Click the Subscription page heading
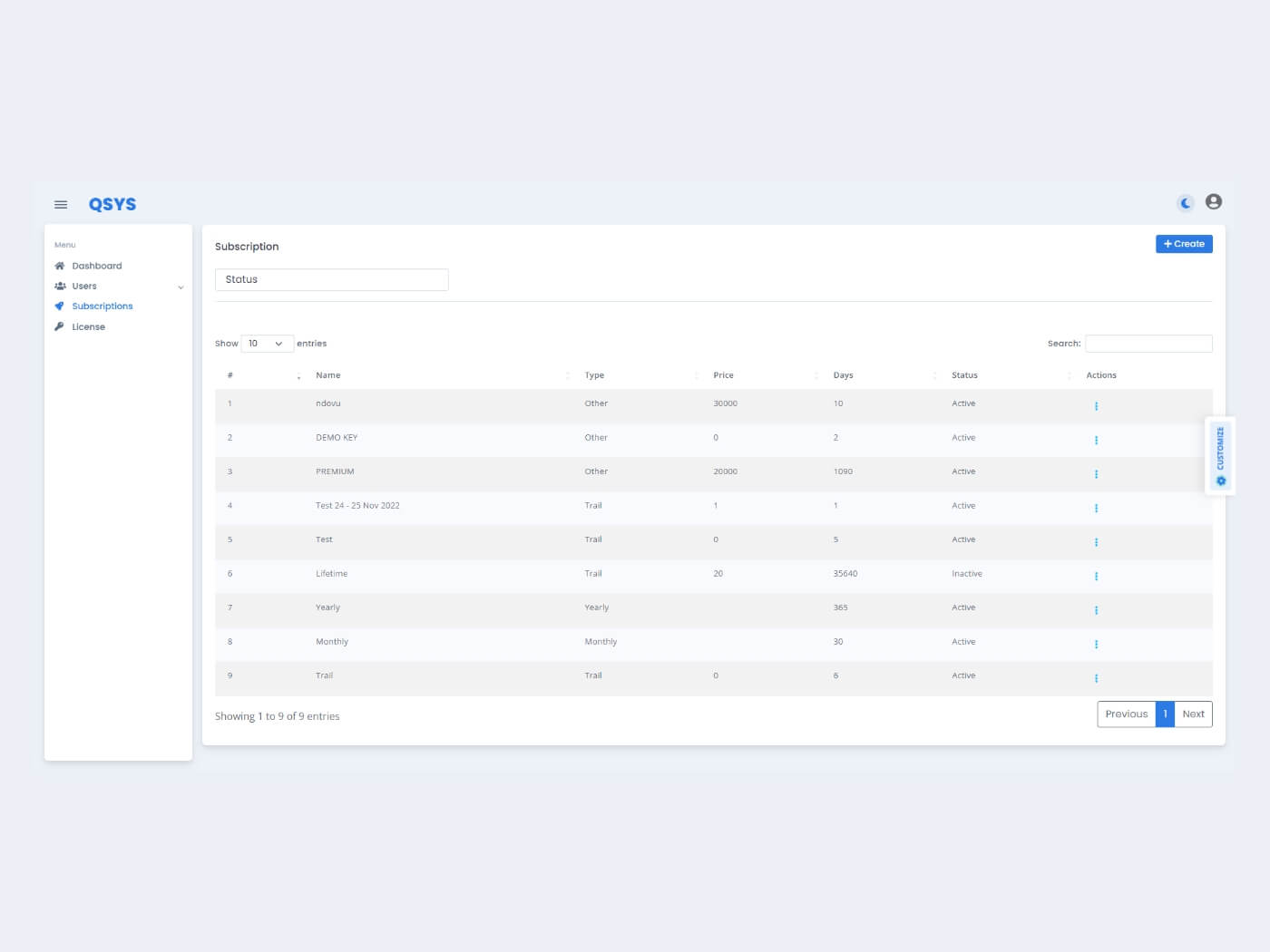The height and width of the screenshot is (952, 1270). pyautogui.click(x=247, y=247)
